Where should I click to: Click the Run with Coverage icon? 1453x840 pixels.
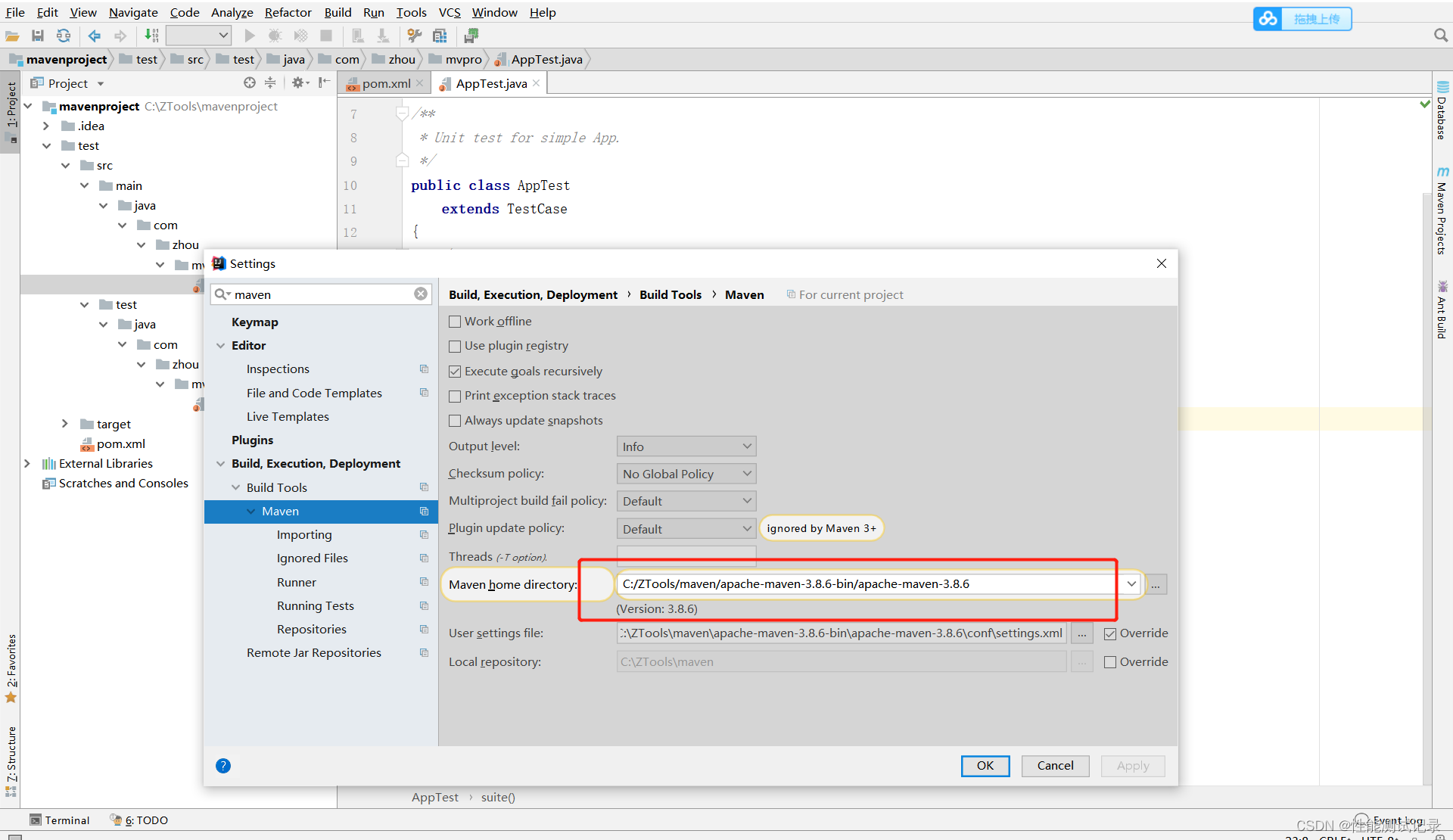pyautogui.click(x=300, y=36)
